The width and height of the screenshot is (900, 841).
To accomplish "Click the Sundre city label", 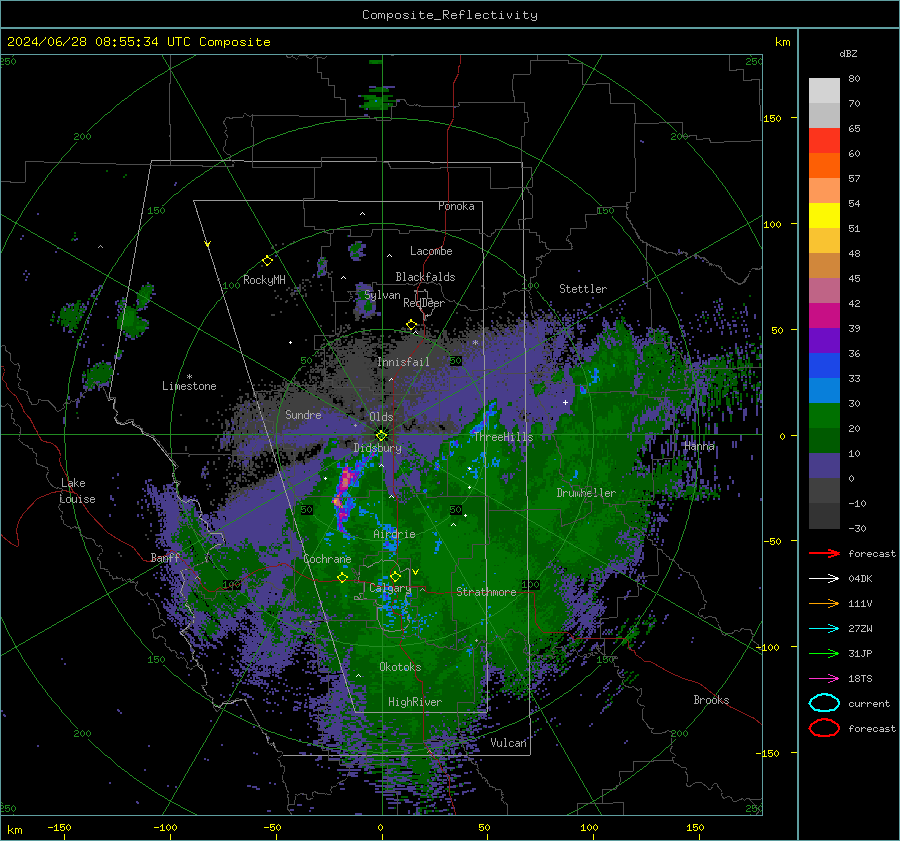I will 303,414.
